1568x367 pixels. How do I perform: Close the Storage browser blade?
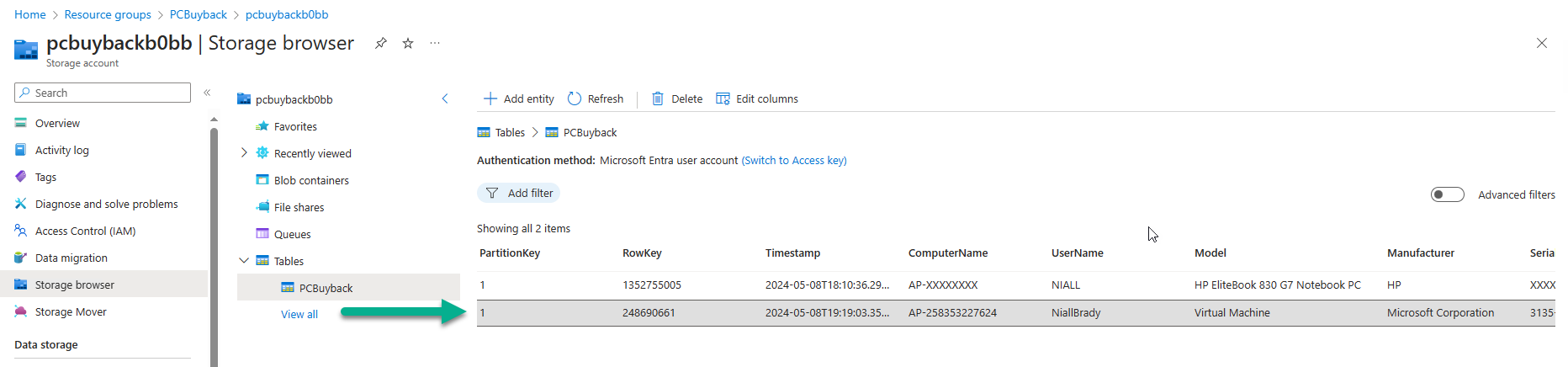pyautogui.click(x=1542, y=43)
